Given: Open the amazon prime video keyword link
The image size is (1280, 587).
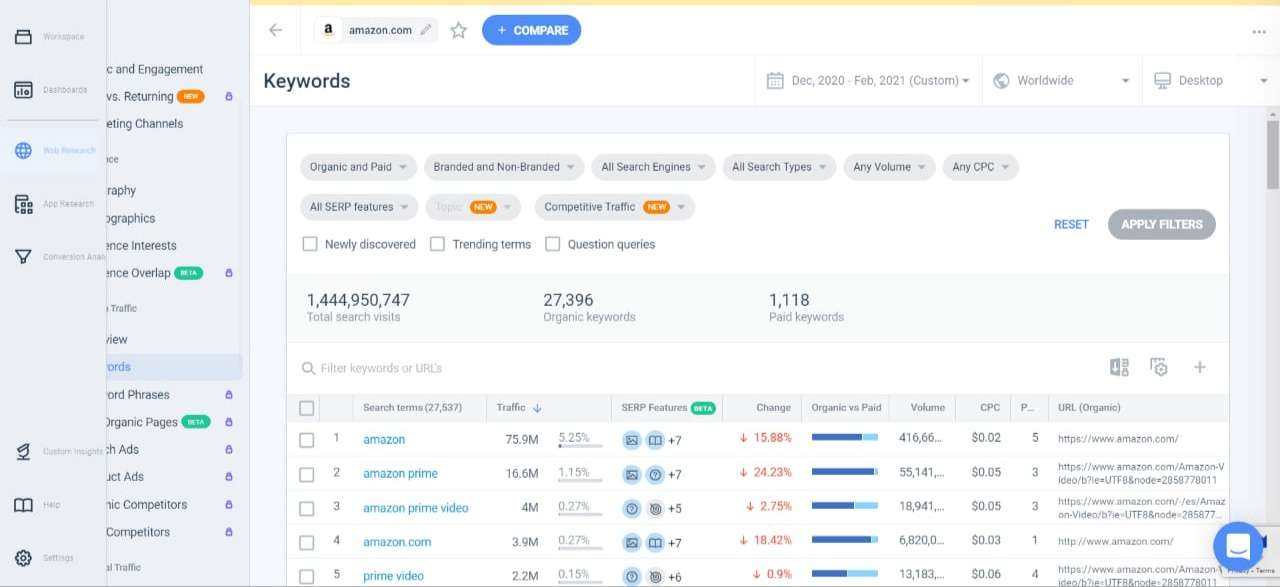Looking at the screenshot, I should tap(415, 508).
